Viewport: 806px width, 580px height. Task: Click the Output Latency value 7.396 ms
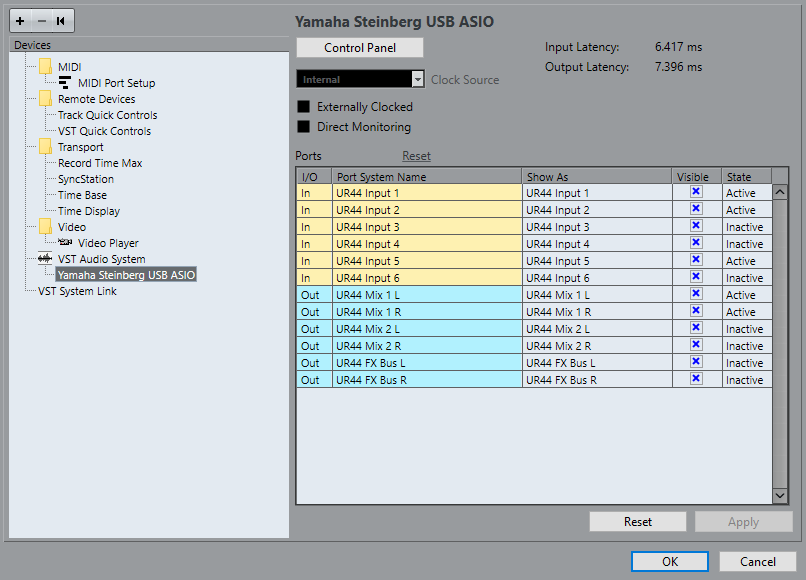[x=678, y=67]
